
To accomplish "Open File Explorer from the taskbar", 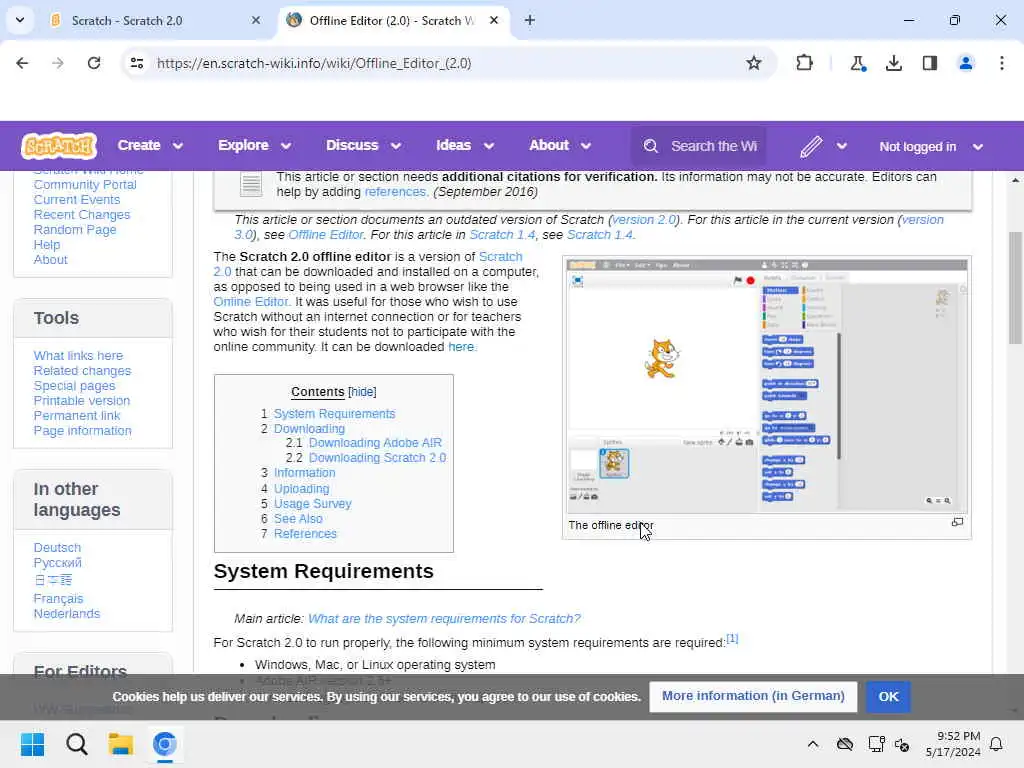I will click(121, 744).
